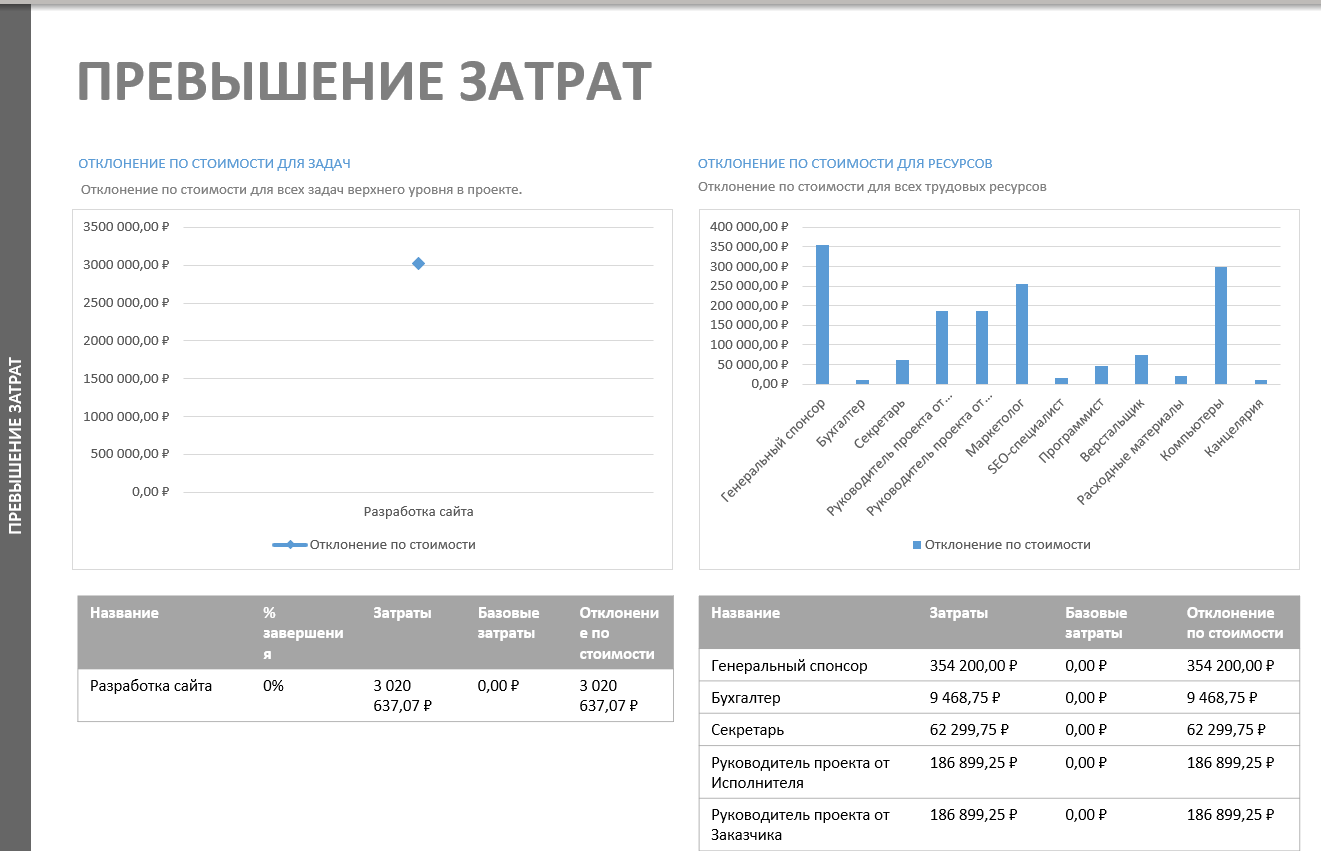Click Отклонение по стоимости header in resources table
1321x851 pixels.
coord(1235,623)
